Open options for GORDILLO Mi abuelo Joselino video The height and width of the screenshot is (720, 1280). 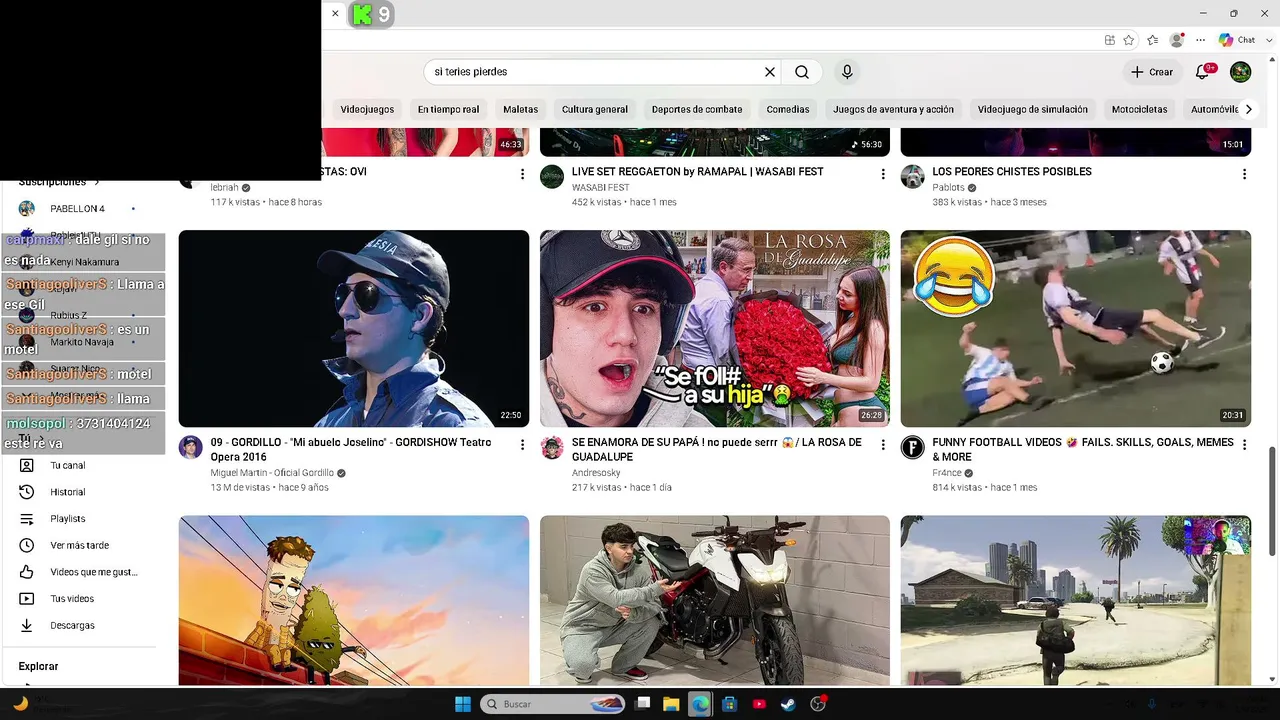click(522, 444)
